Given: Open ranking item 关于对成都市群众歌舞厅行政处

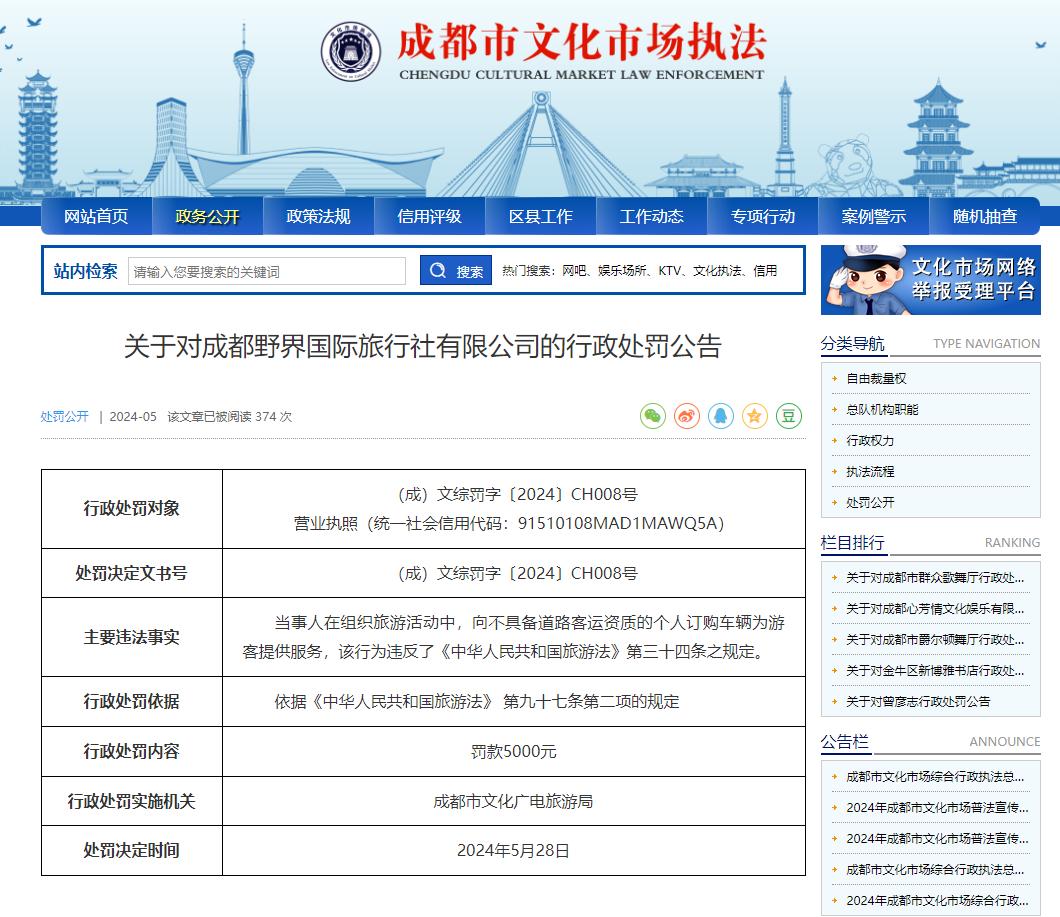Looking at the screenshot, I should click(x=935, y=578).
